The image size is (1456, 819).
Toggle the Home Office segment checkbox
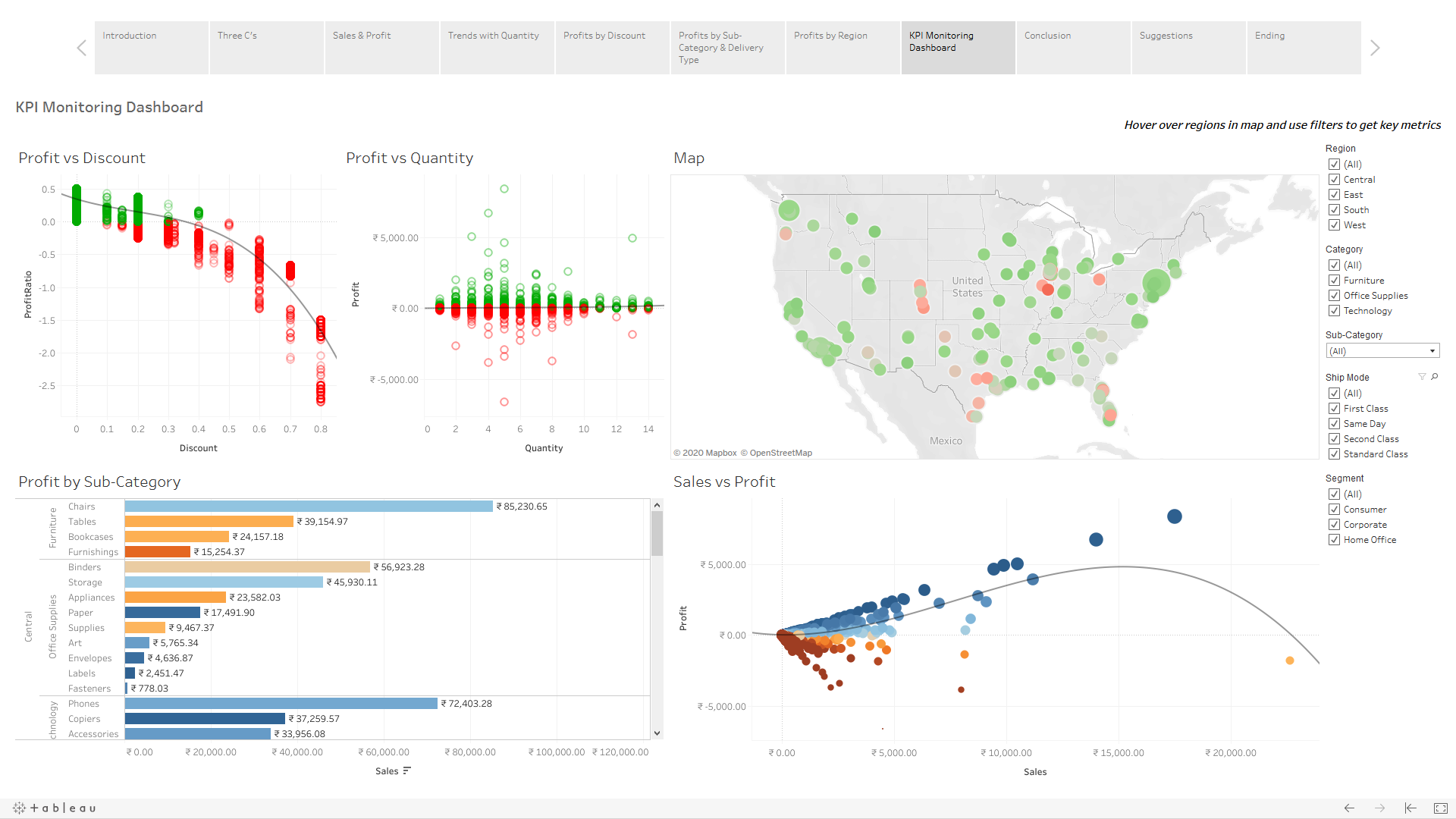(1335, 539)
